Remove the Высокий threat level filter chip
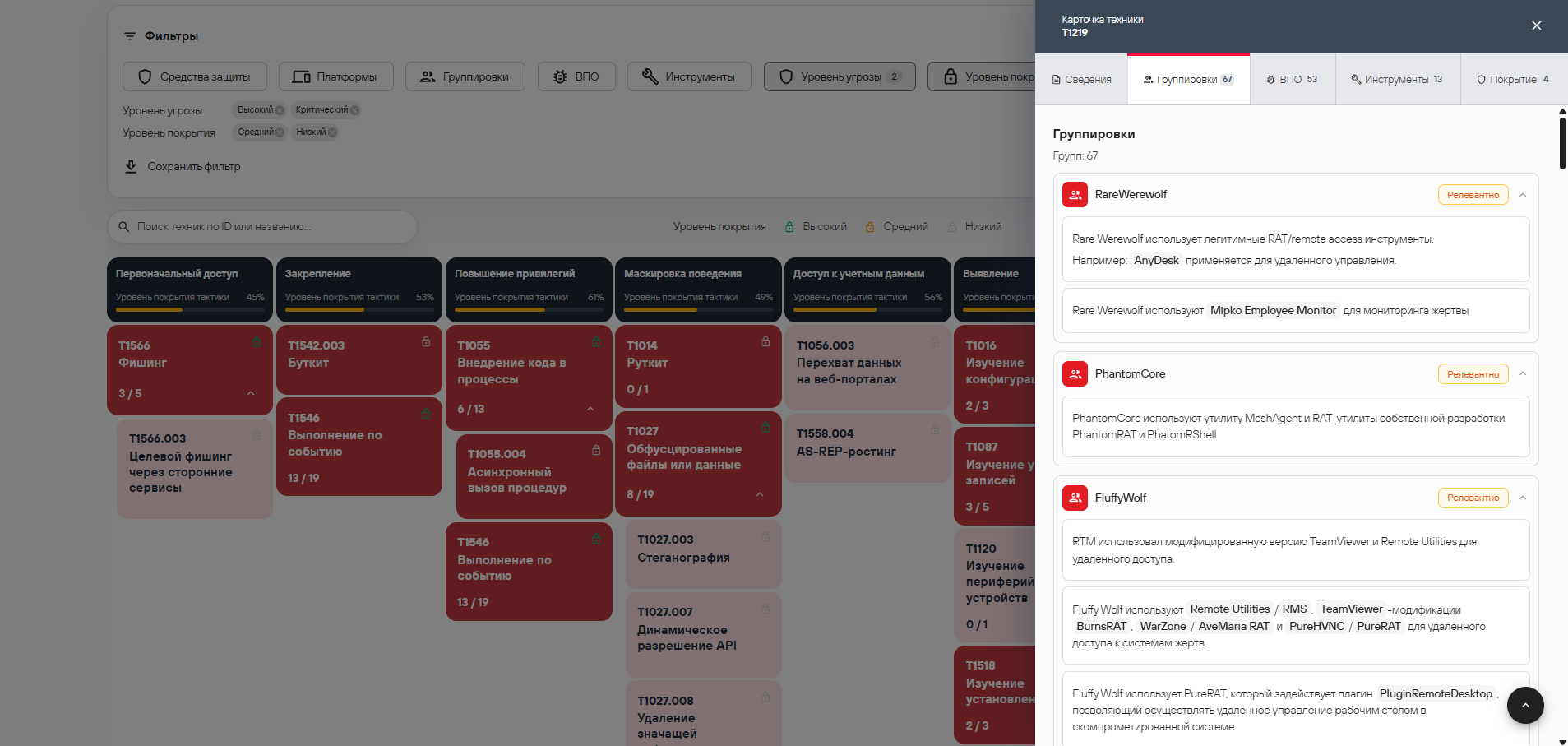The image size is (1568, 746). (280, 110)
